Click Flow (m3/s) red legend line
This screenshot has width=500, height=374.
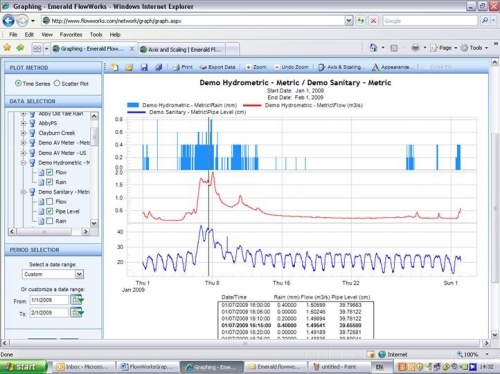(x=252, y=105)
